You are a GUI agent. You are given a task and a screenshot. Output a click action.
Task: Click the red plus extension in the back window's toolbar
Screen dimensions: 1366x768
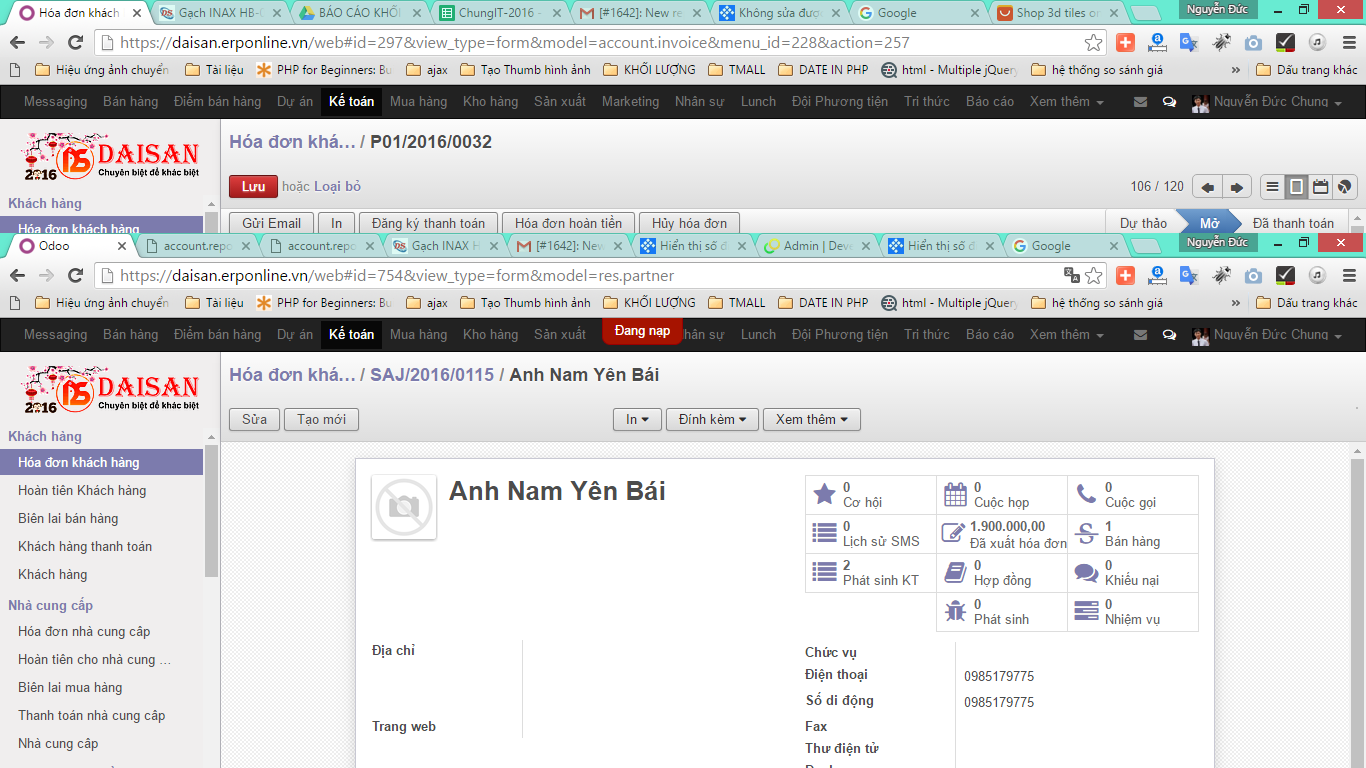(1126, 42)
